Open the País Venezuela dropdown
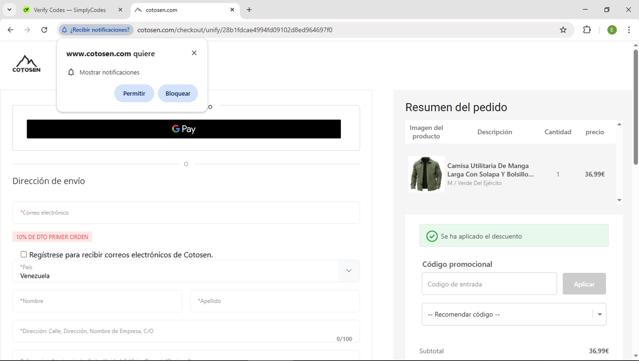Viewport: 639px width, 361px height. 186,271
